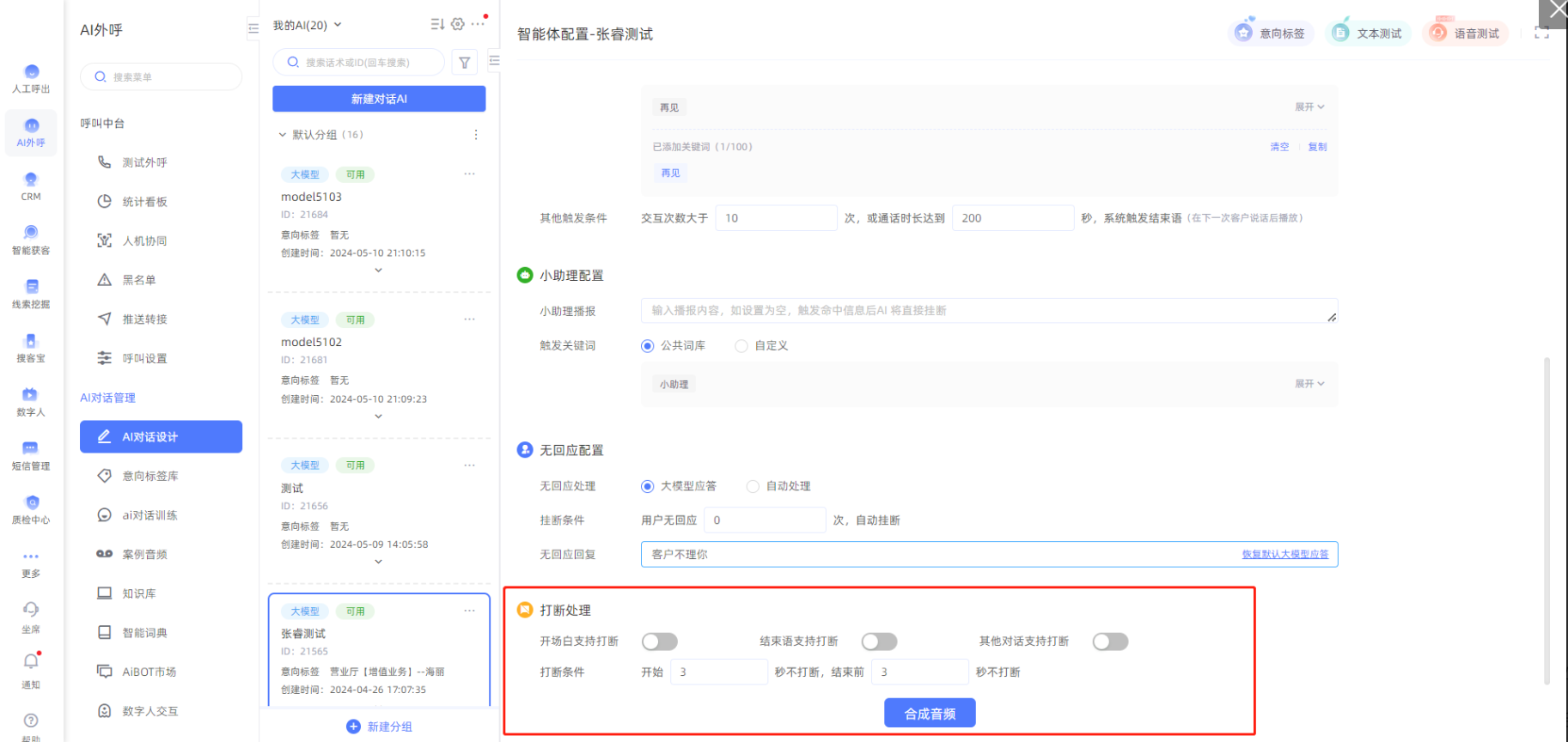
Task: Click 恢复默认大模型应答 link
Action: coord(1284,555)
